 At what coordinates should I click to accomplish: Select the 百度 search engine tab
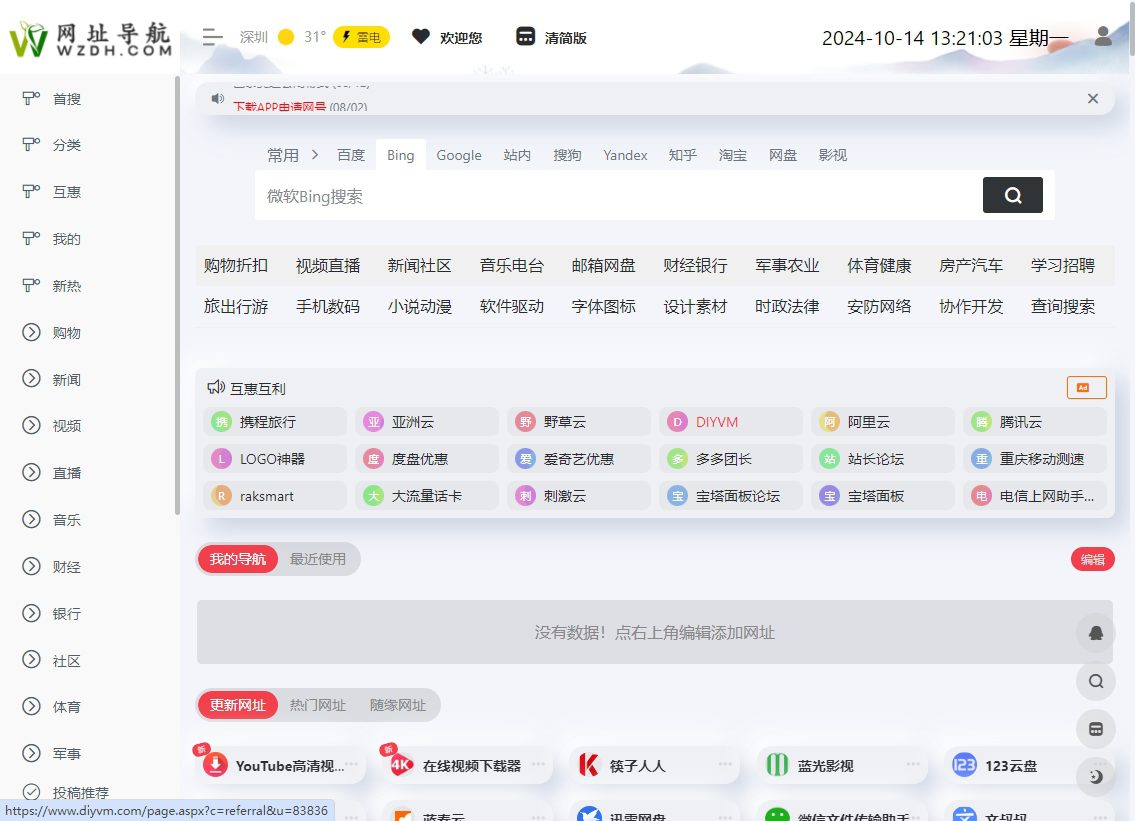351,155
